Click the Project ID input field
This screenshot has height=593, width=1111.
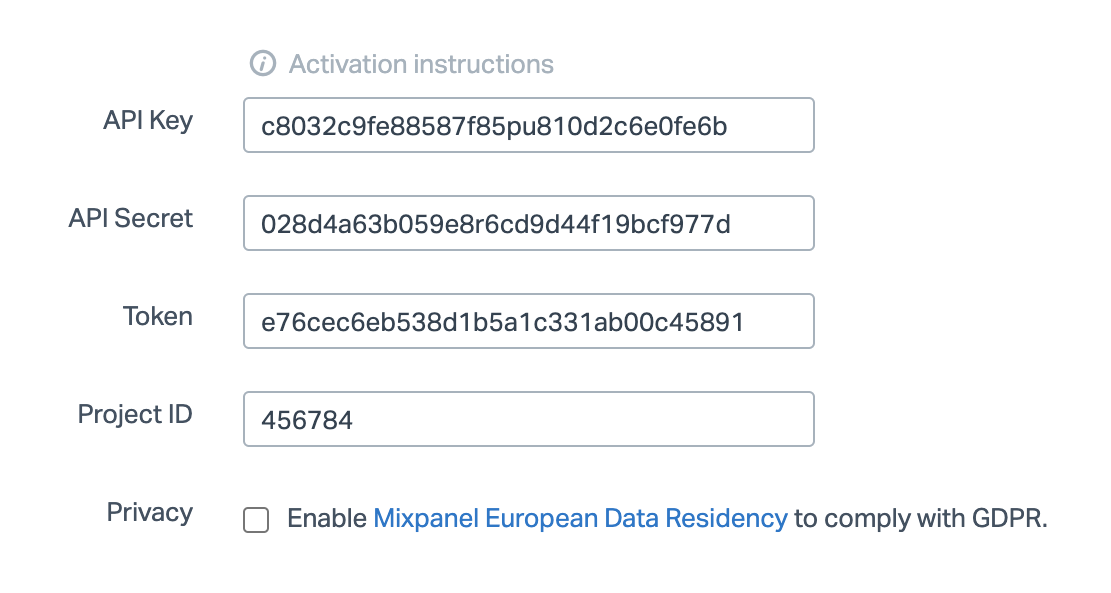pos(528,419)
